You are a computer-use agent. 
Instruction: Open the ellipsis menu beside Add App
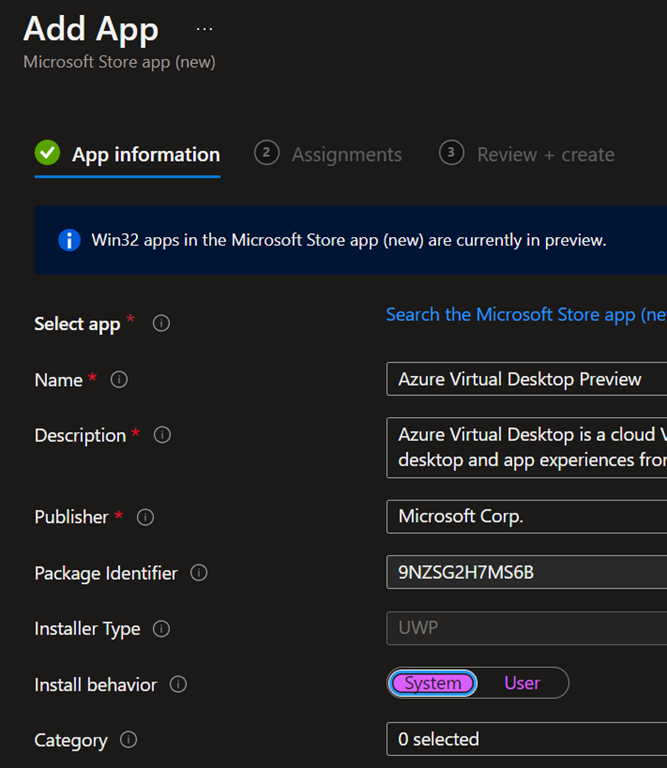204,29
